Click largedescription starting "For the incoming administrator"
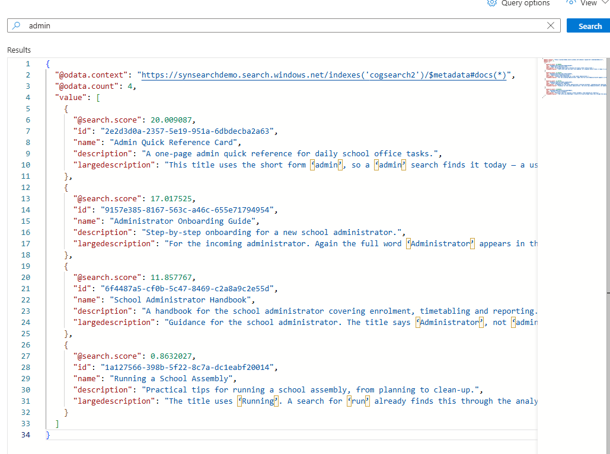Image resolution: width=610 pixels, height=454 pixels. click(x=305, y=244)
